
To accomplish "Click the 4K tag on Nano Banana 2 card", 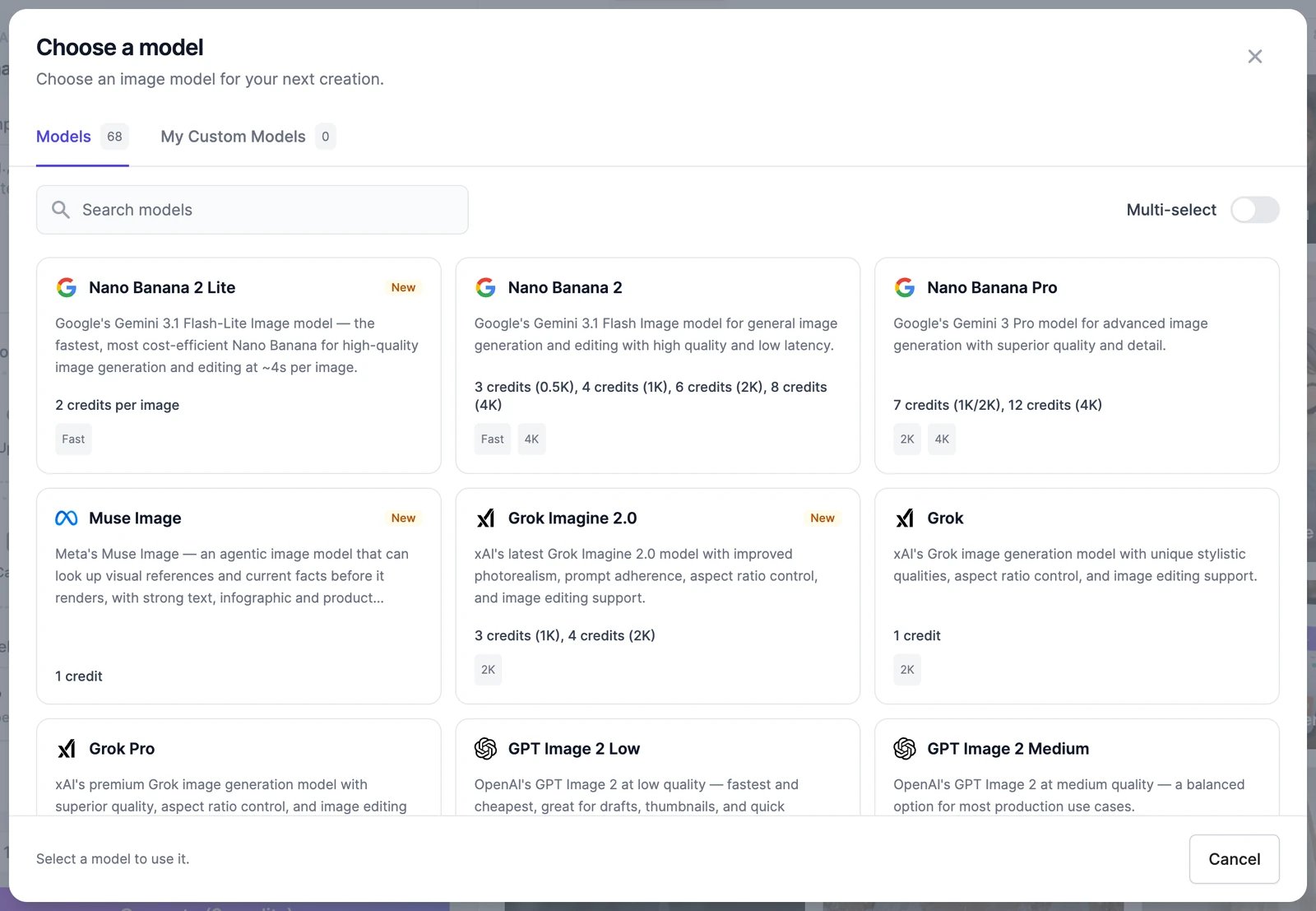I will tap(531, 439).
